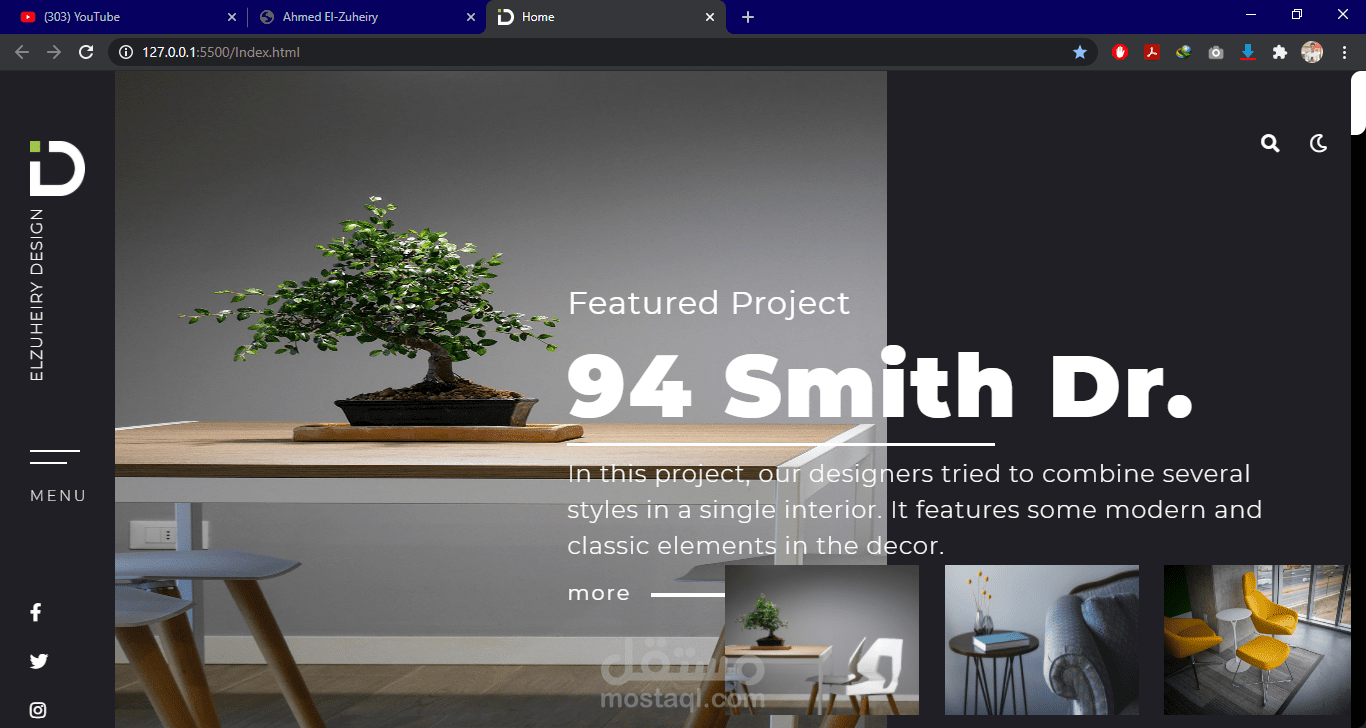Image resolution: width=1366 pixels, height=728 pixels.
Task: Open the blue download arrow extension
Action: (x=1248, y=52)
